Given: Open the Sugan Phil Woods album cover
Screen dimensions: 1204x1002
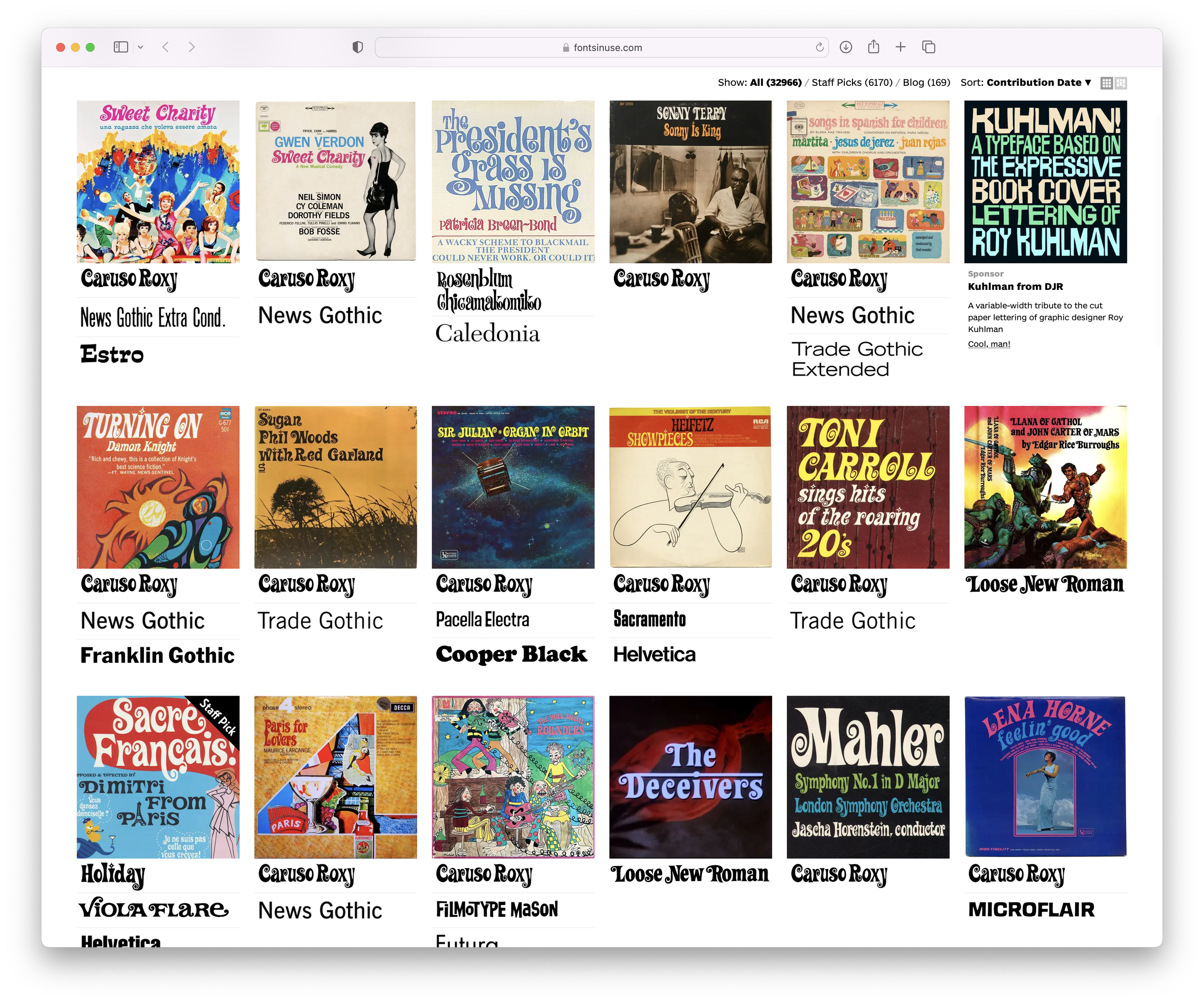Looking at the screenshot, I should (335, 487).
